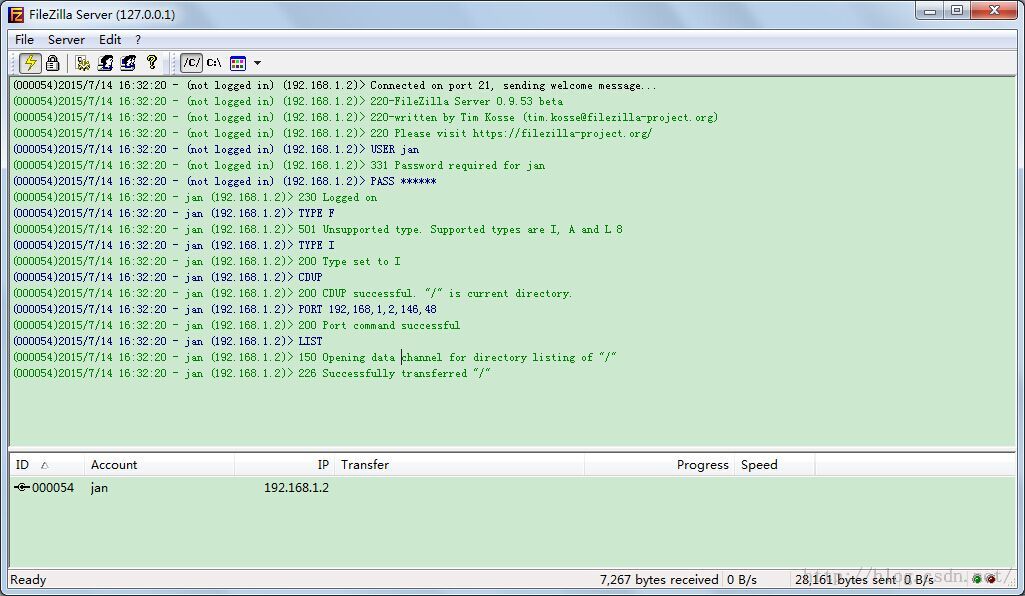Click the lock server padlock icon
Screen dimensions: 1025x596
coord(52,63)
